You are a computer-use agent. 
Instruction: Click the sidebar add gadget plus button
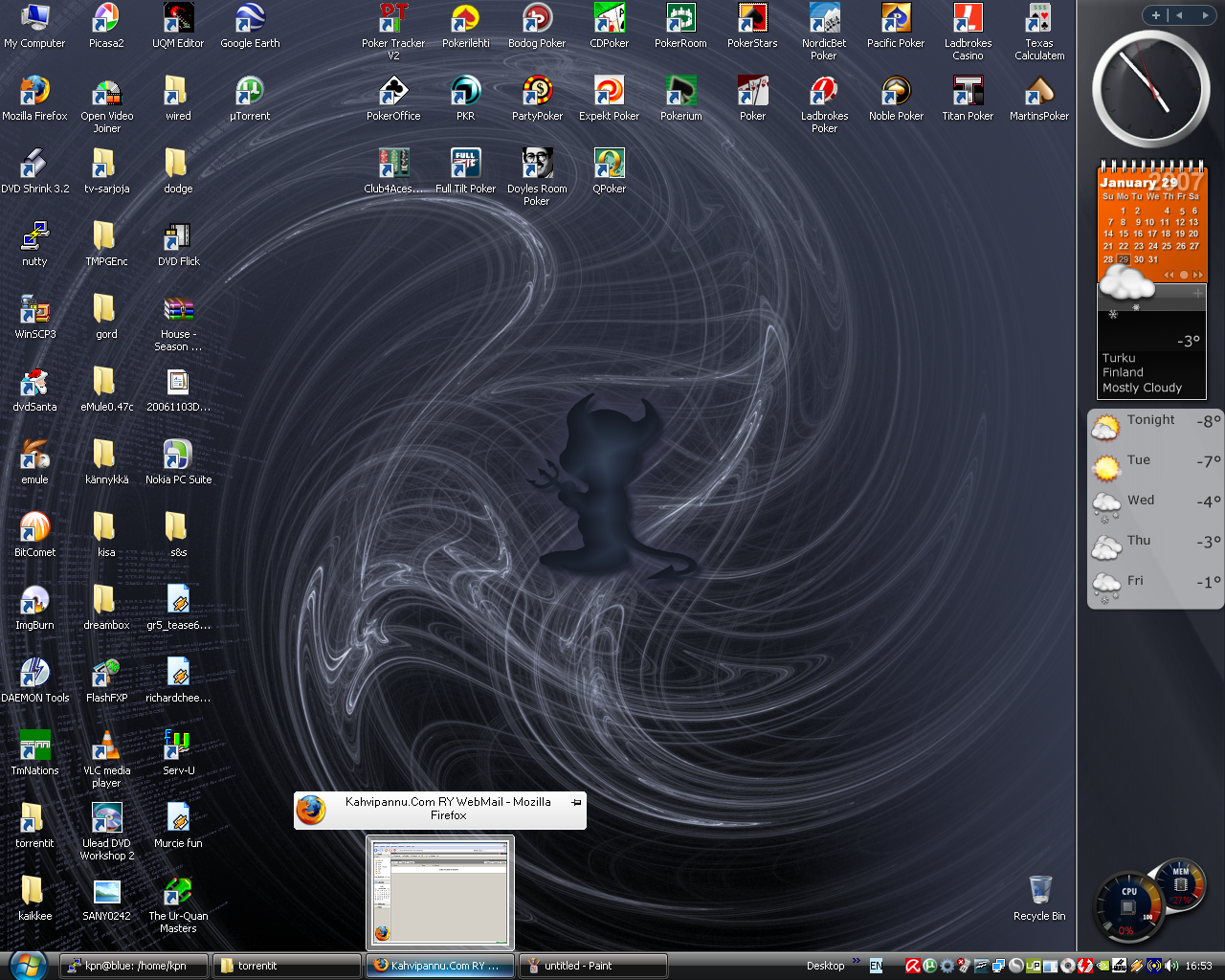pos(1155,15)
